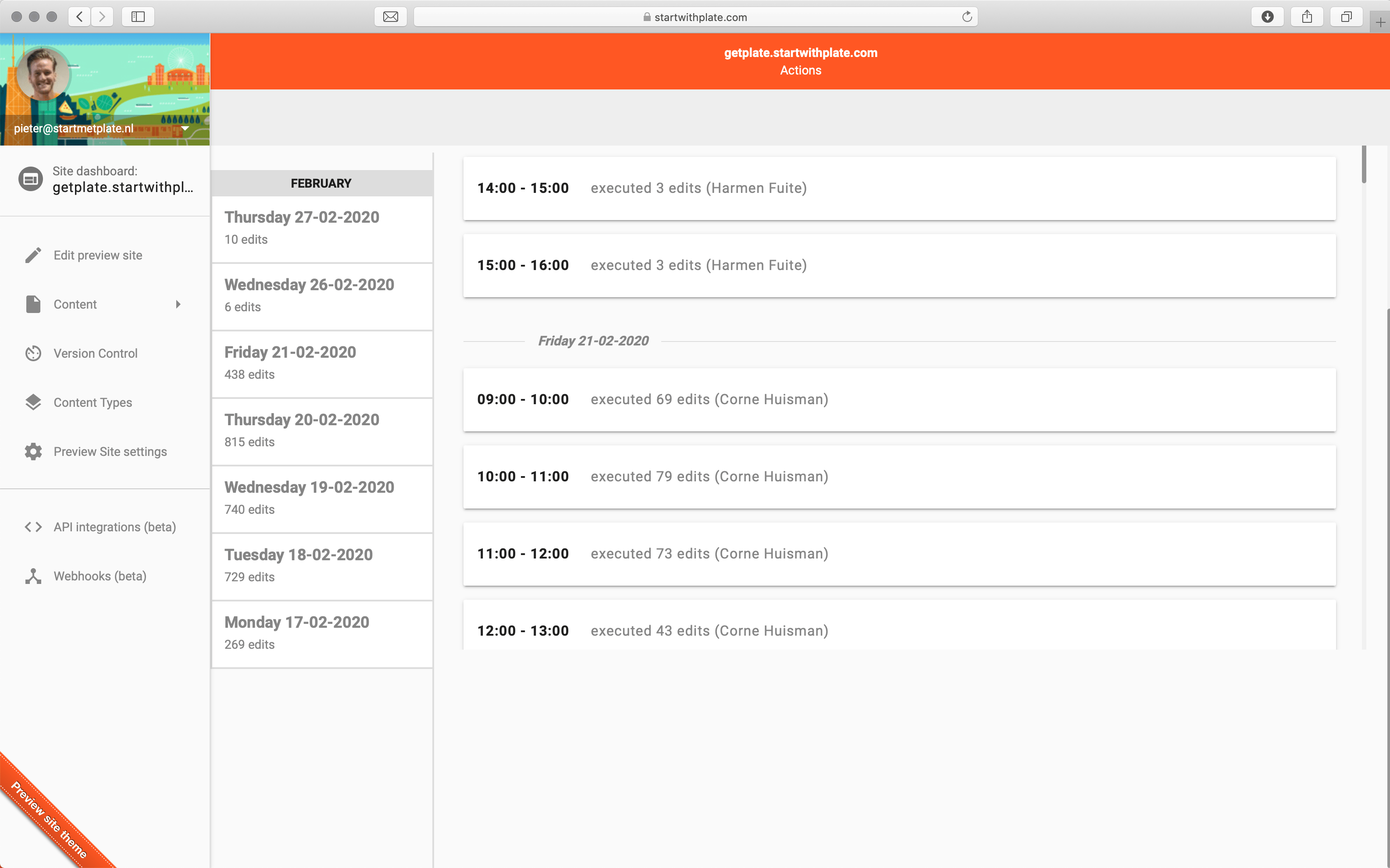Click the startwithplate.com address bar
The width and height of the screenshot is (1390, 868).
(x=695, y=17)
